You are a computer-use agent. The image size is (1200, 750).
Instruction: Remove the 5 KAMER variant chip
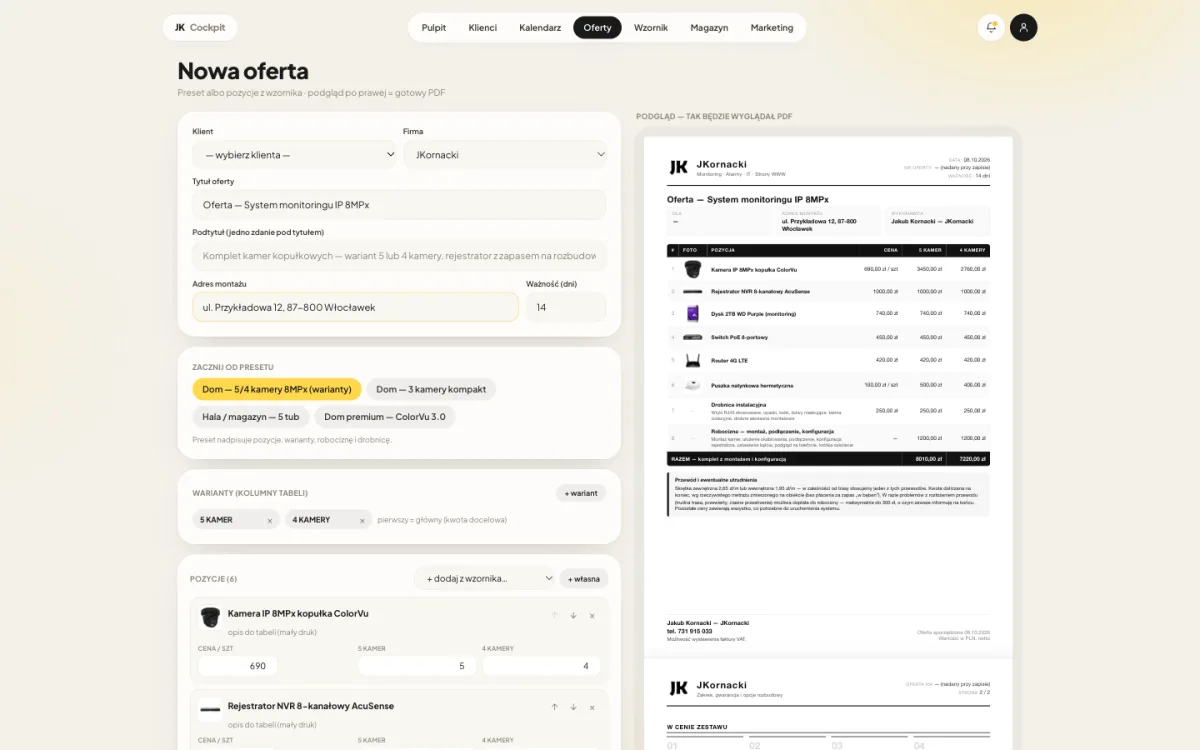tap(269, 520)
